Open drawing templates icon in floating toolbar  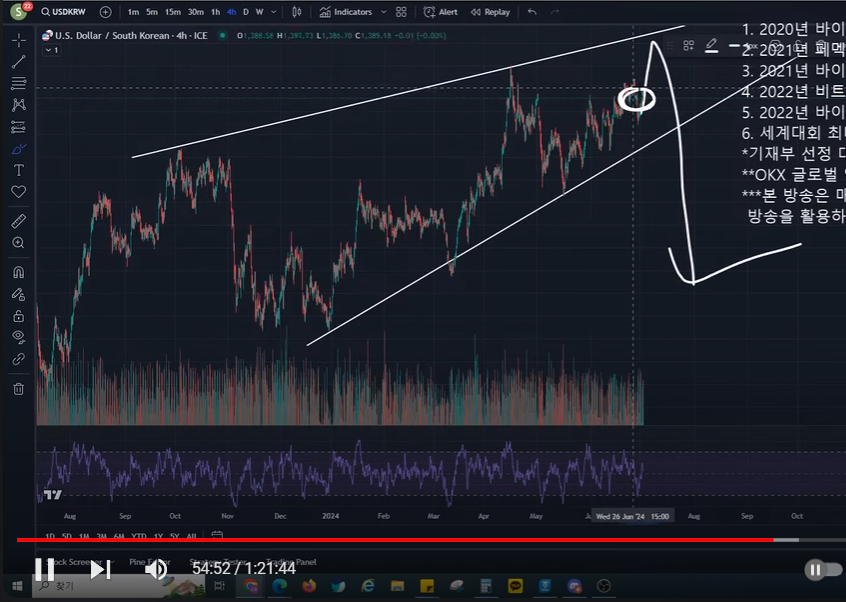click(x=688, y=46)
